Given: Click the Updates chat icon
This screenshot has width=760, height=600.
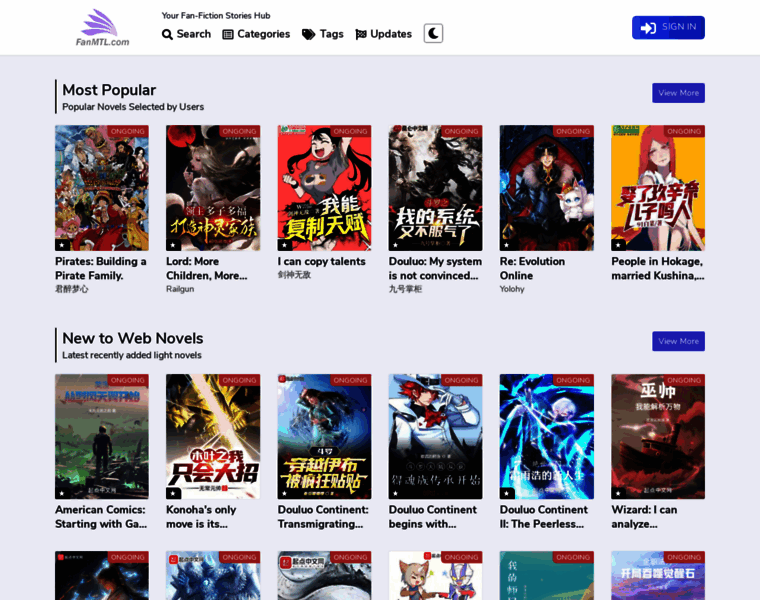Looking at the screenshot, I should pos(361,34).
